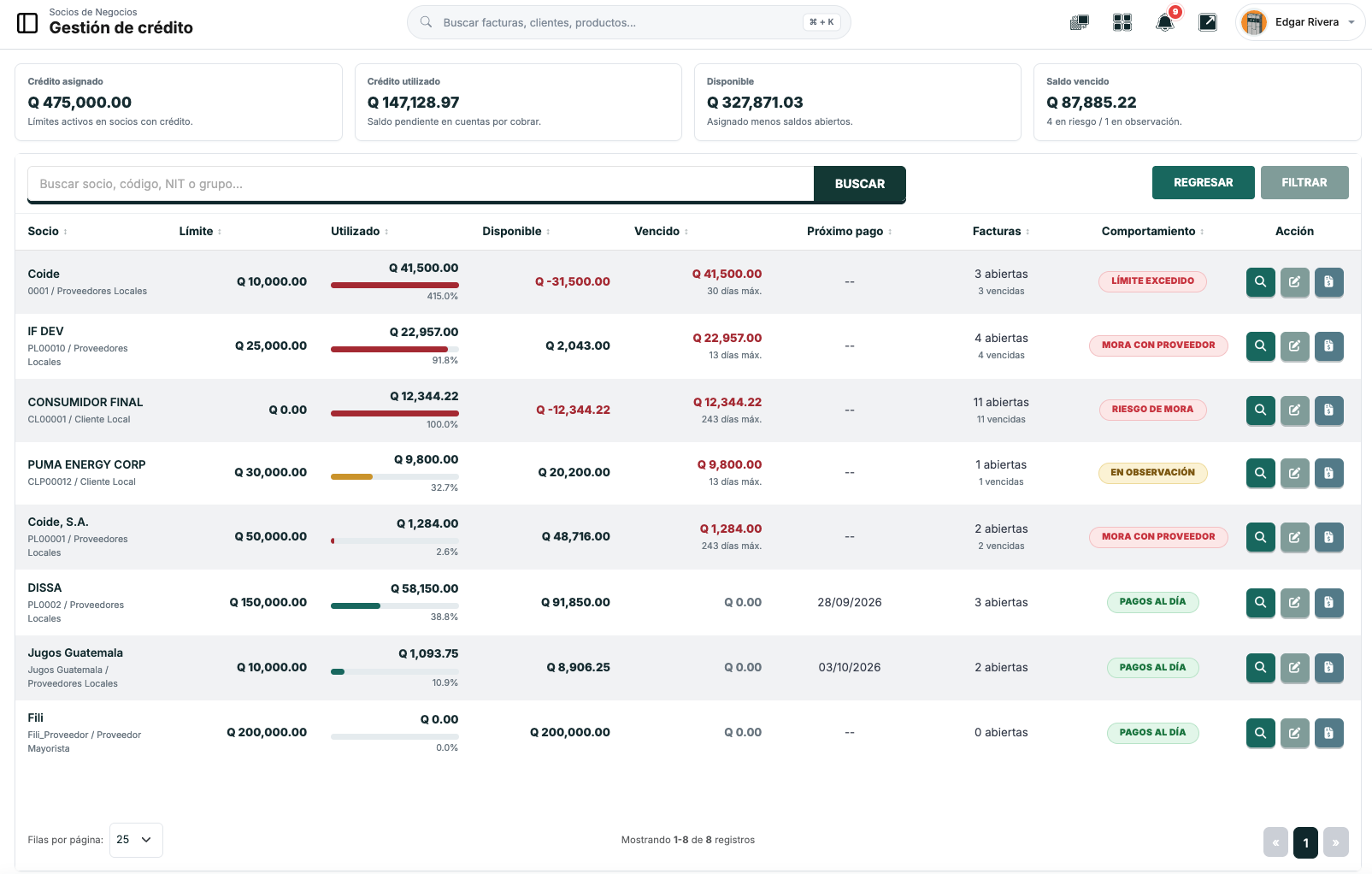View details for Coide row

tap(1261, 282)
